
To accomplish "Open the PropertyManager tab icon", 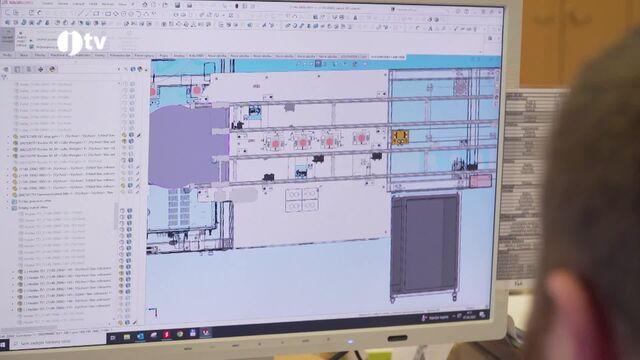I will [x=17, y=69].
